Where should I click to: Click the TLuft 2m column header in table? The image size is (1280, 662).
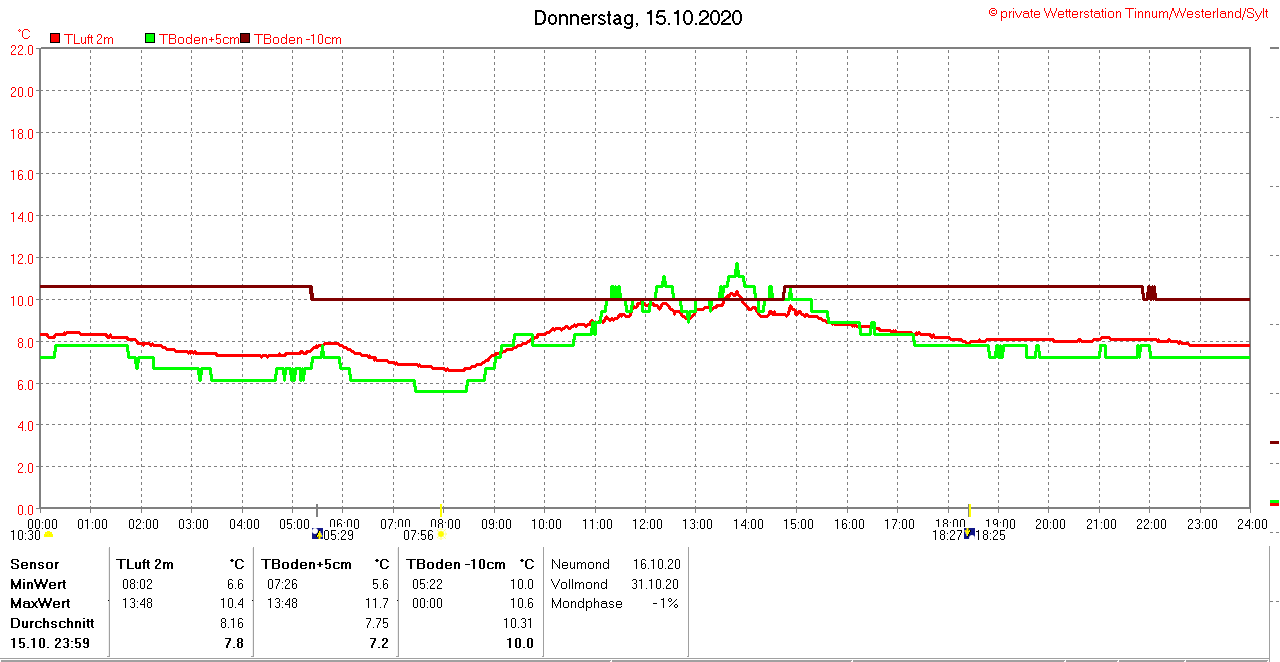145,564
